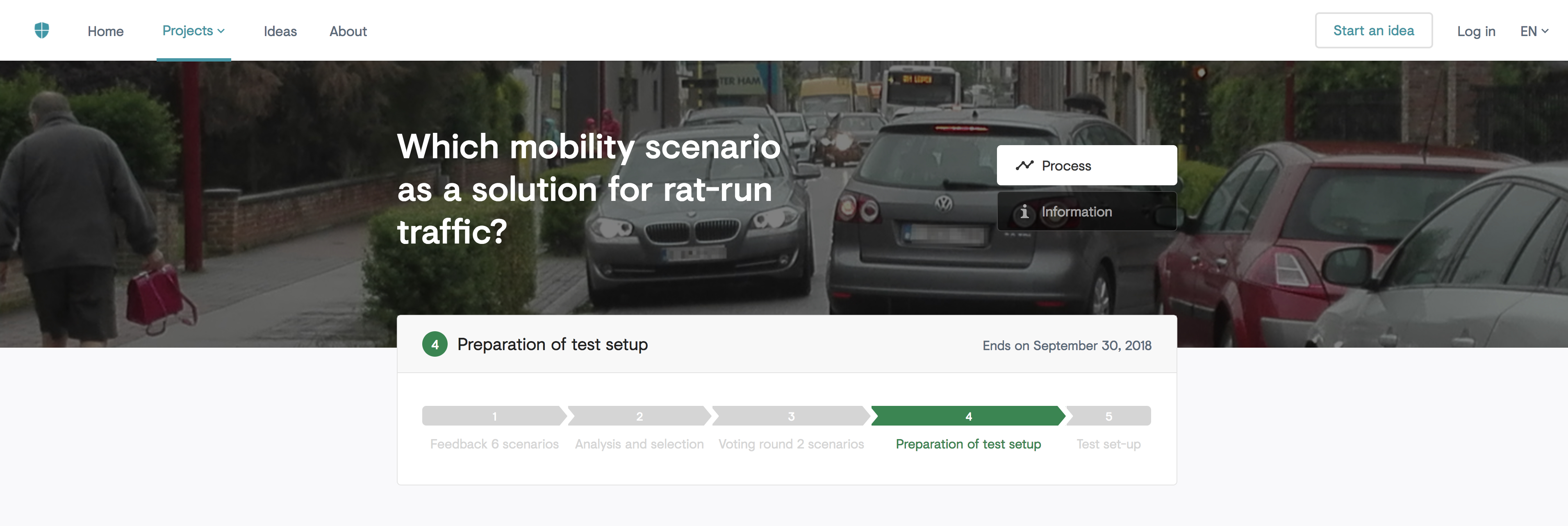This screenshot has height=526, width=1568.
Task: Select timeline phase 1 segment
Action: pyautogui.click(x=494, y=416)
